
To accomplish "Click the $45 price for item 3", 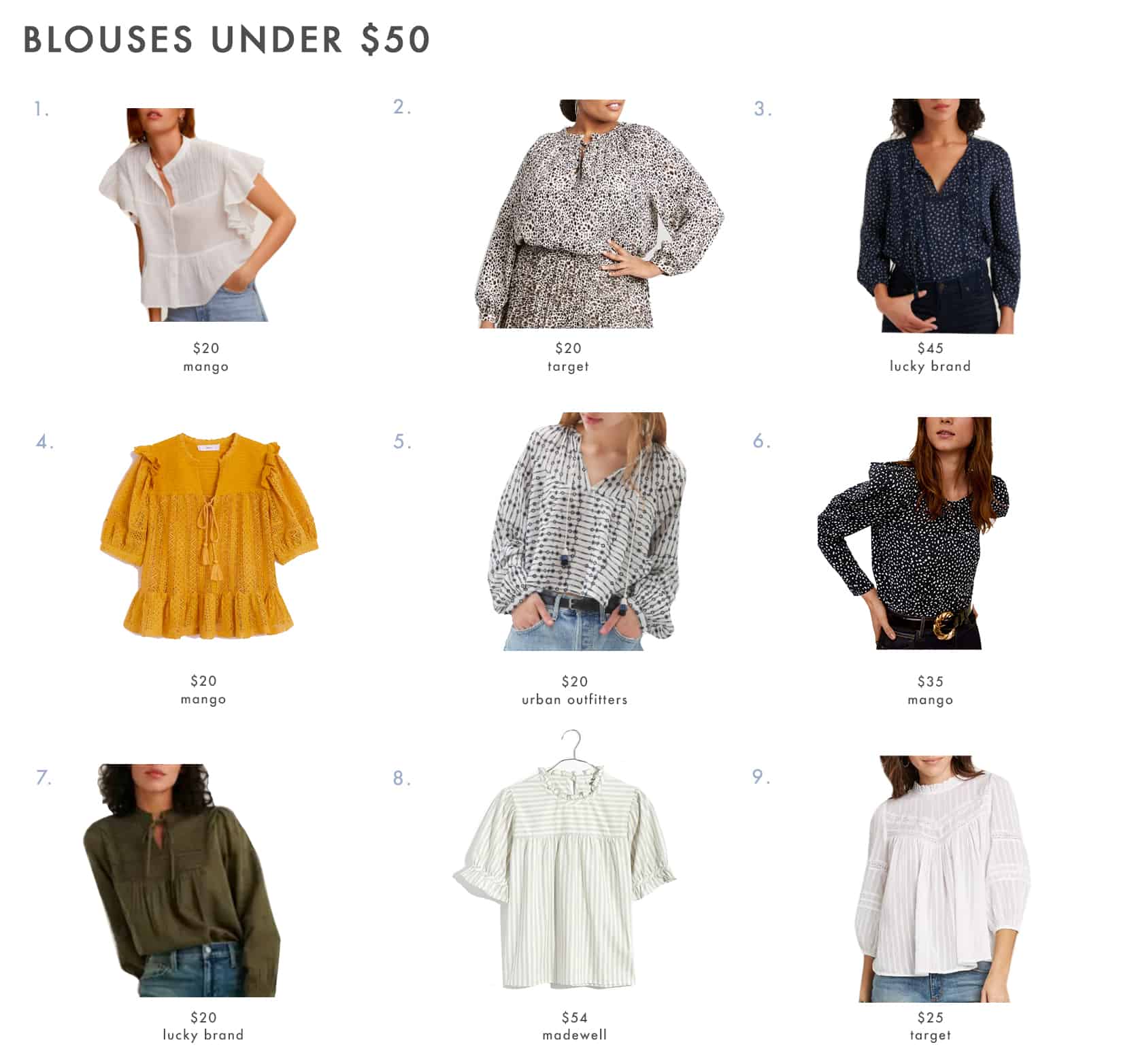I will point(930,348).
